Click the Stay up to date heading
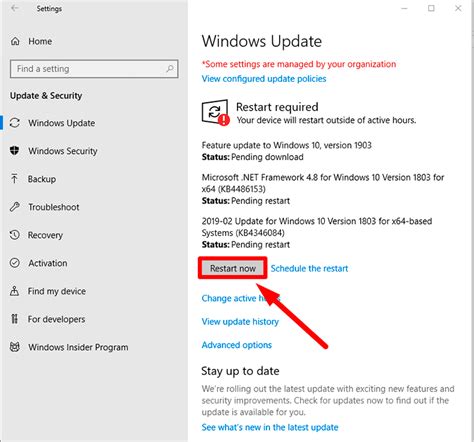Image resolution: width=474 pixels, height=442 pixels. [240, 371]
